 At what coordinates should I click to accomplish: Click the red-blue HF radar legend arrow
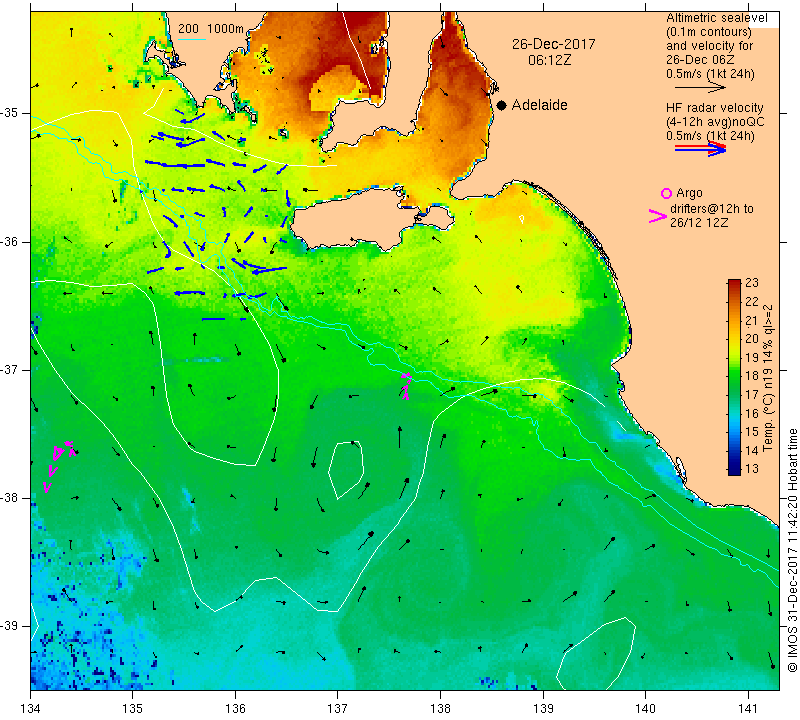701,149
